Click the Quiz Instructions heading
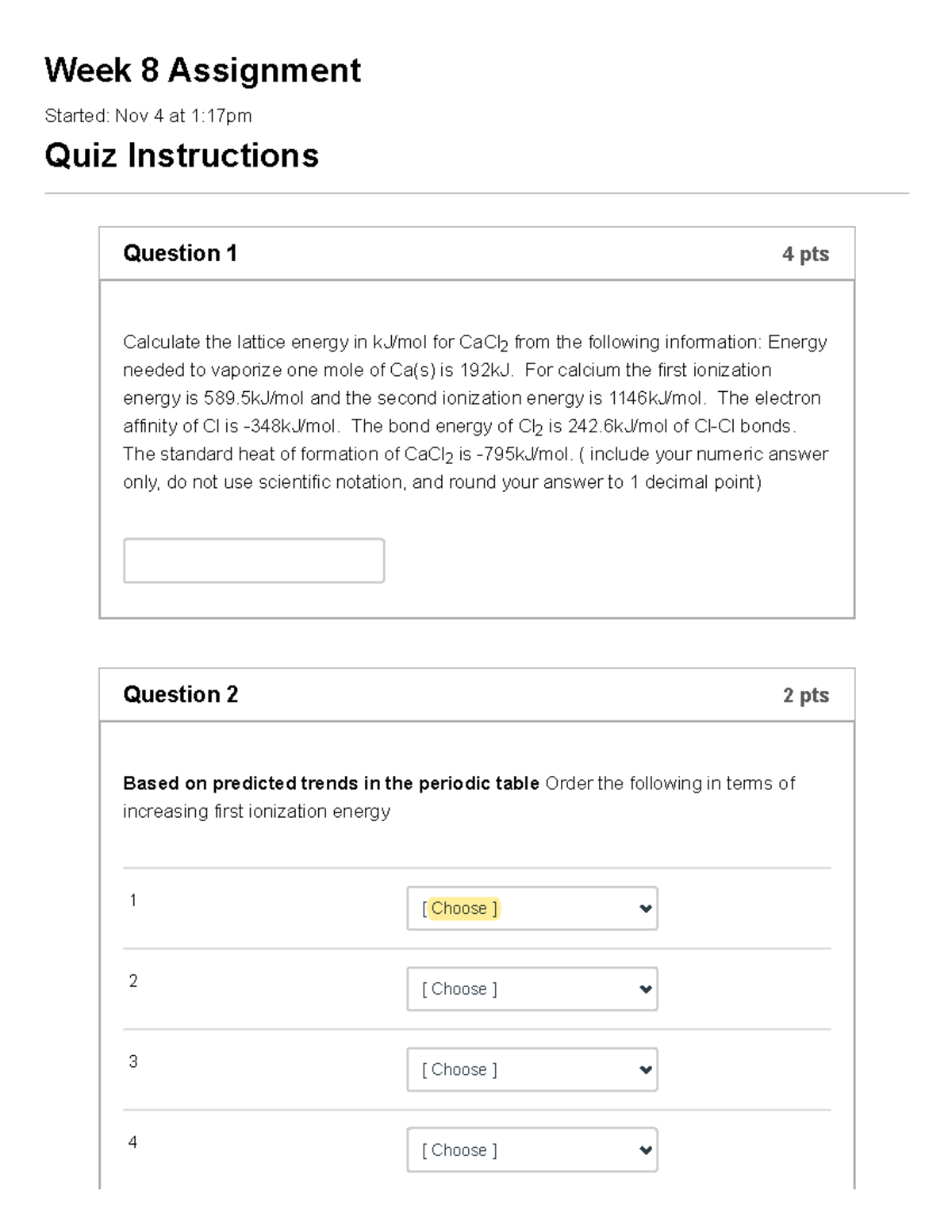Viewport: 952px width, 1232px height. 181,155
